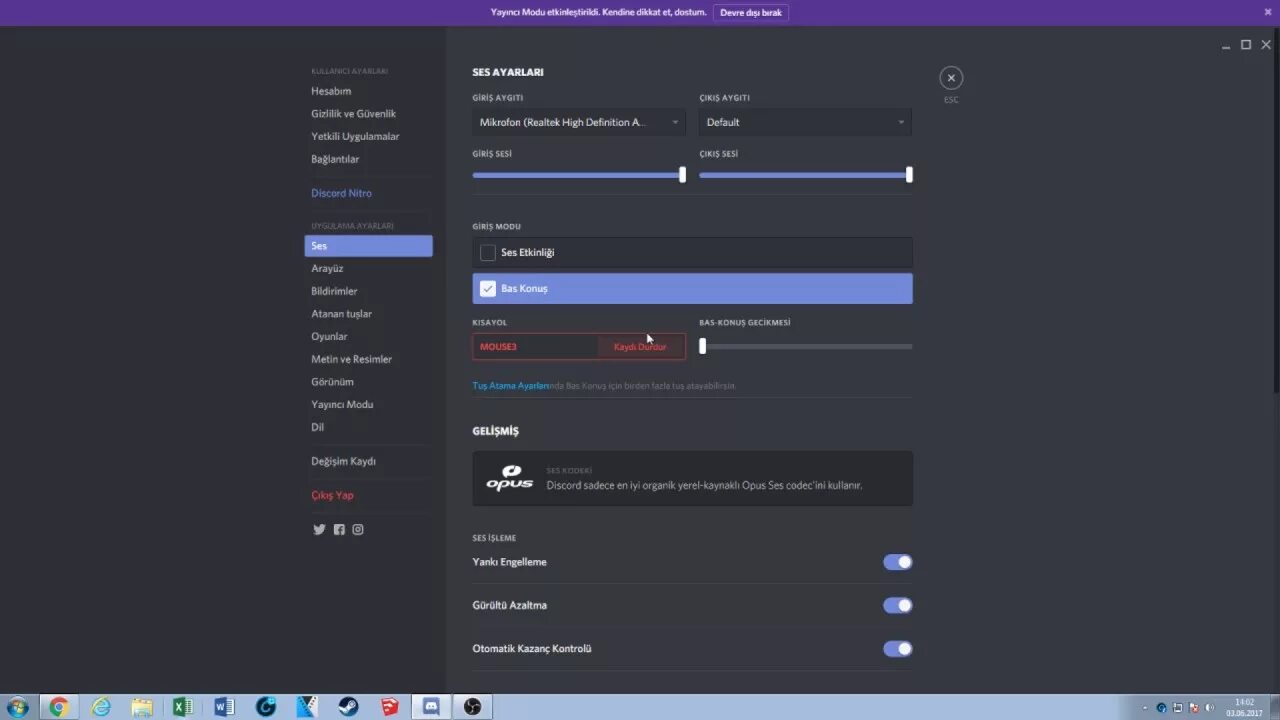
Task: Toggle Yankı Engelleme switch
Action: (897, 562)
